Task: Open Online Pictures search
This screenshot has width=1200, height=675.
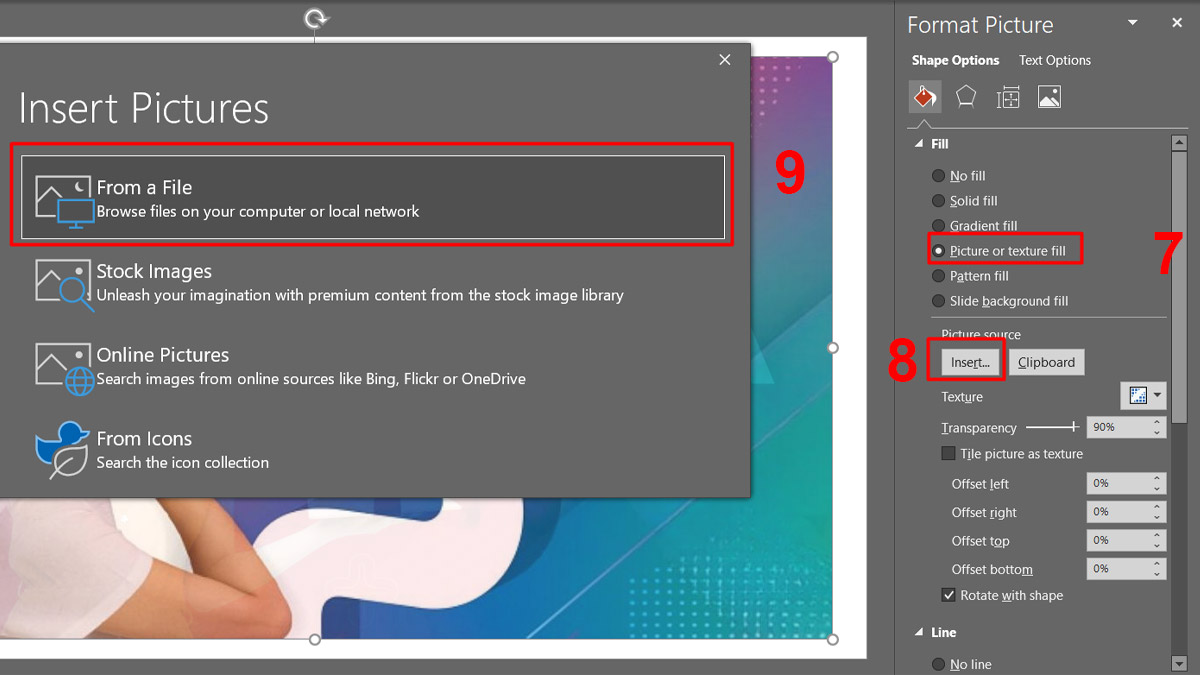Action: click(x=370, y=366)
